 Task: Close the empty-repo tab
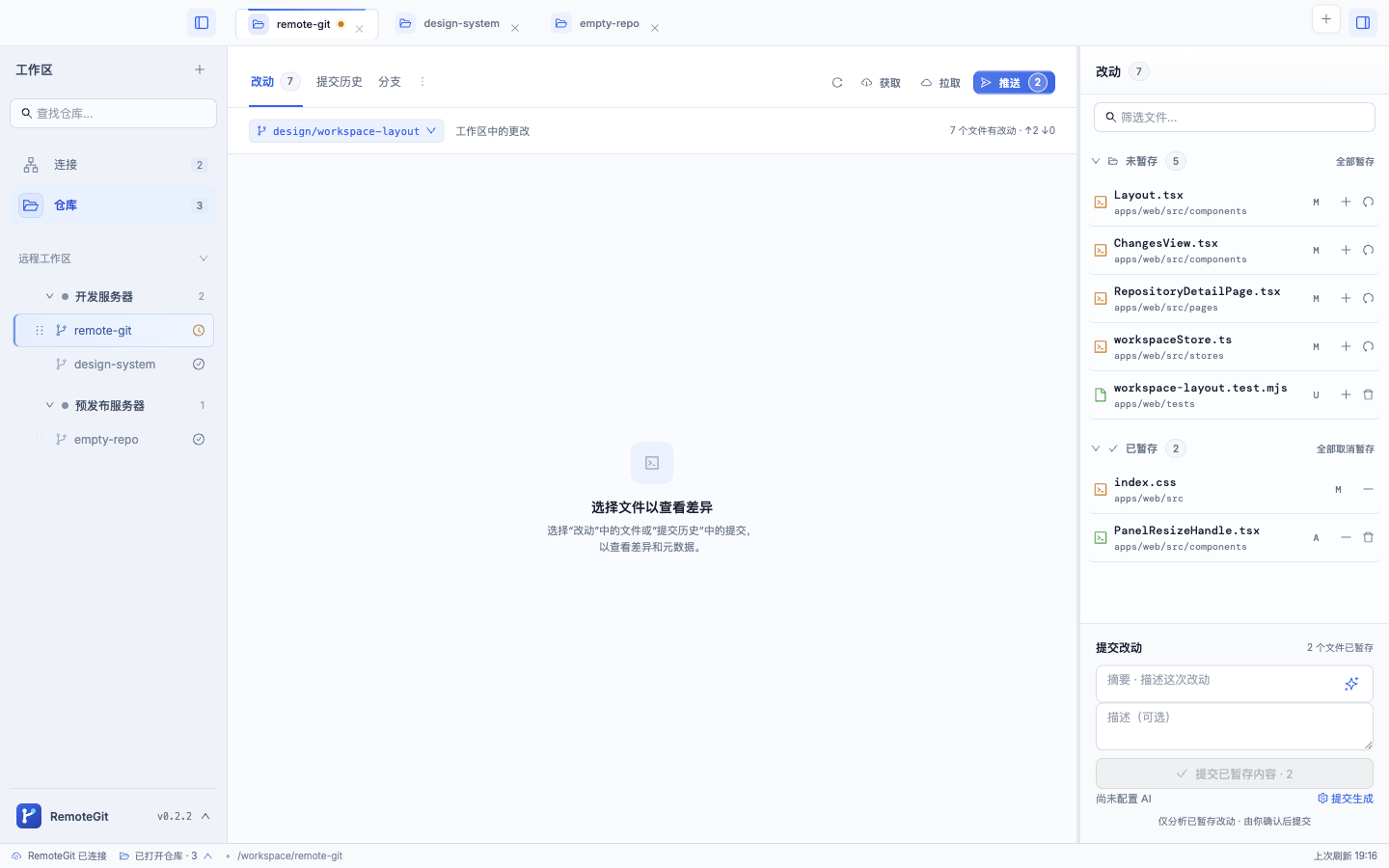coord(655,28)
